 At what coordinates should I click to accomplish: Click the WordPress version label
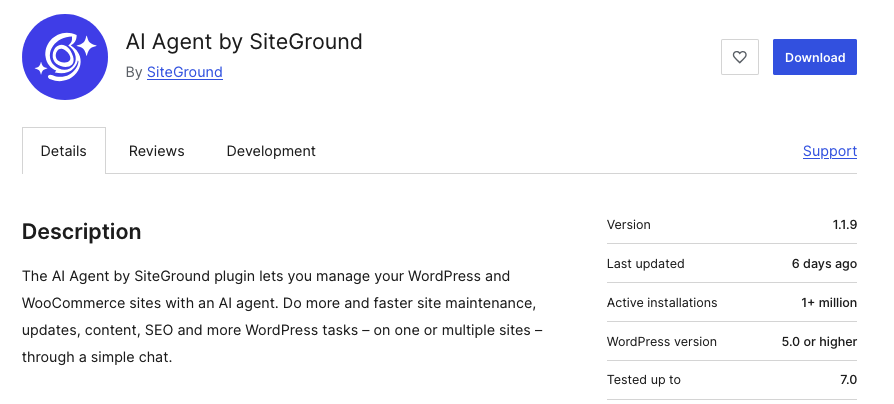point(662,342)
